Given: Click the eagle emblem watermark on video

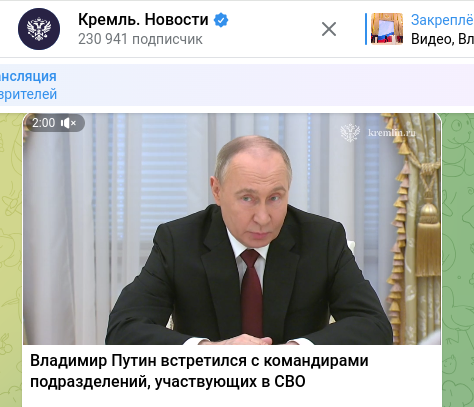Looking at the screenshot, I should pos(350,132).
